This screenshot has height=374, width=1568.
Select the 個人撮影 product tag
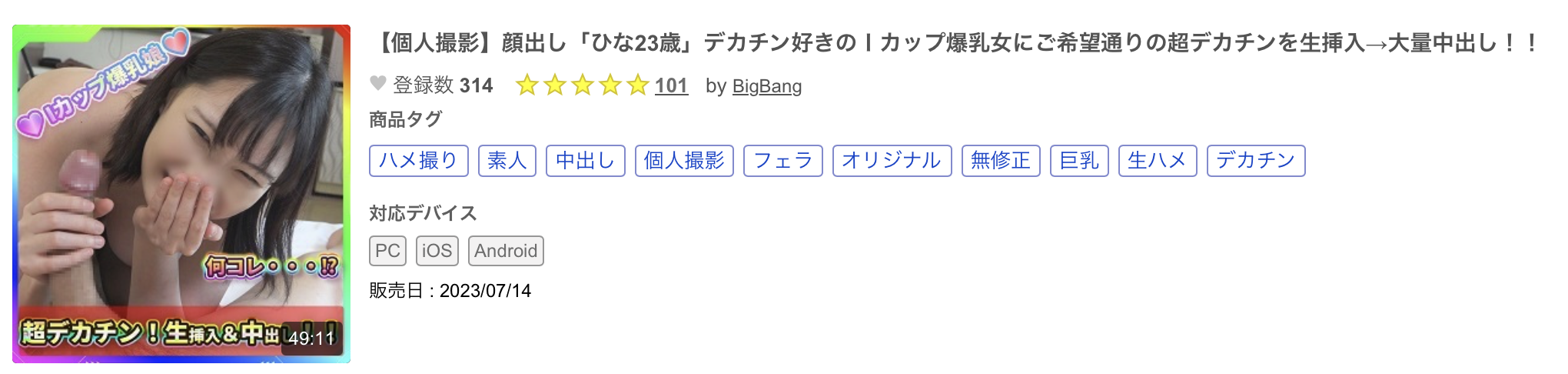coord(684,160)
